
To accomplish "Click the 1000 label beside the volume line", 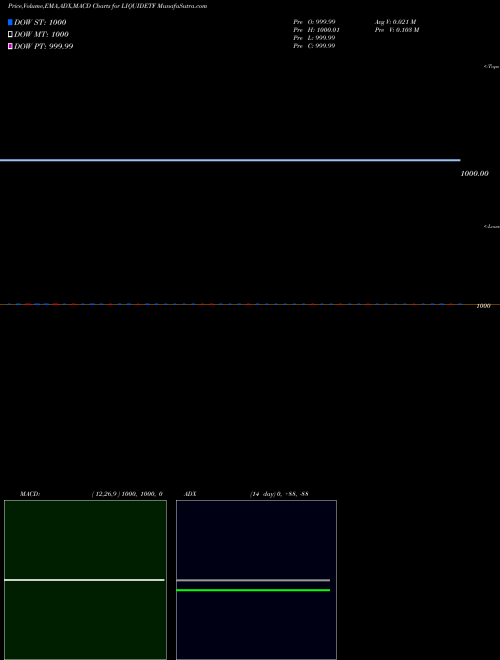I will (x=483, y=306).
